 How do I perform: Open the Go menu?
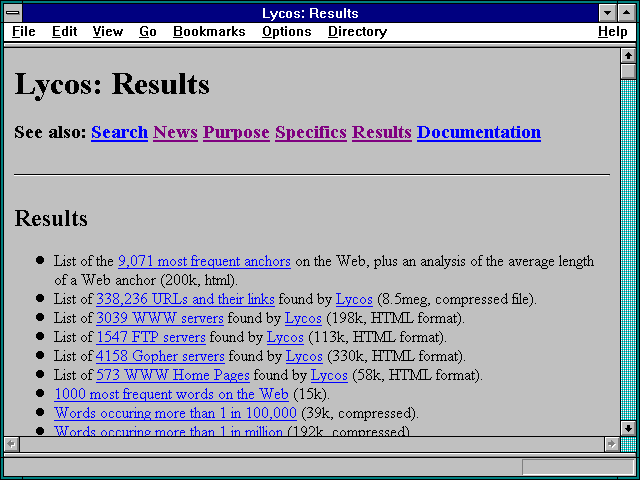click(148, 31)
